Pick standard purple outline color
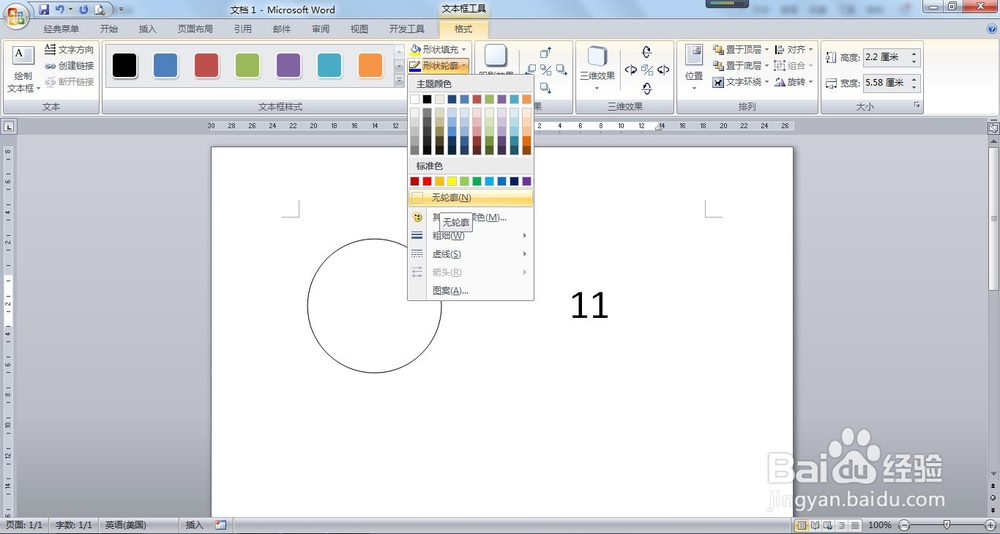1000x534 pixels. tap(527, 181)
